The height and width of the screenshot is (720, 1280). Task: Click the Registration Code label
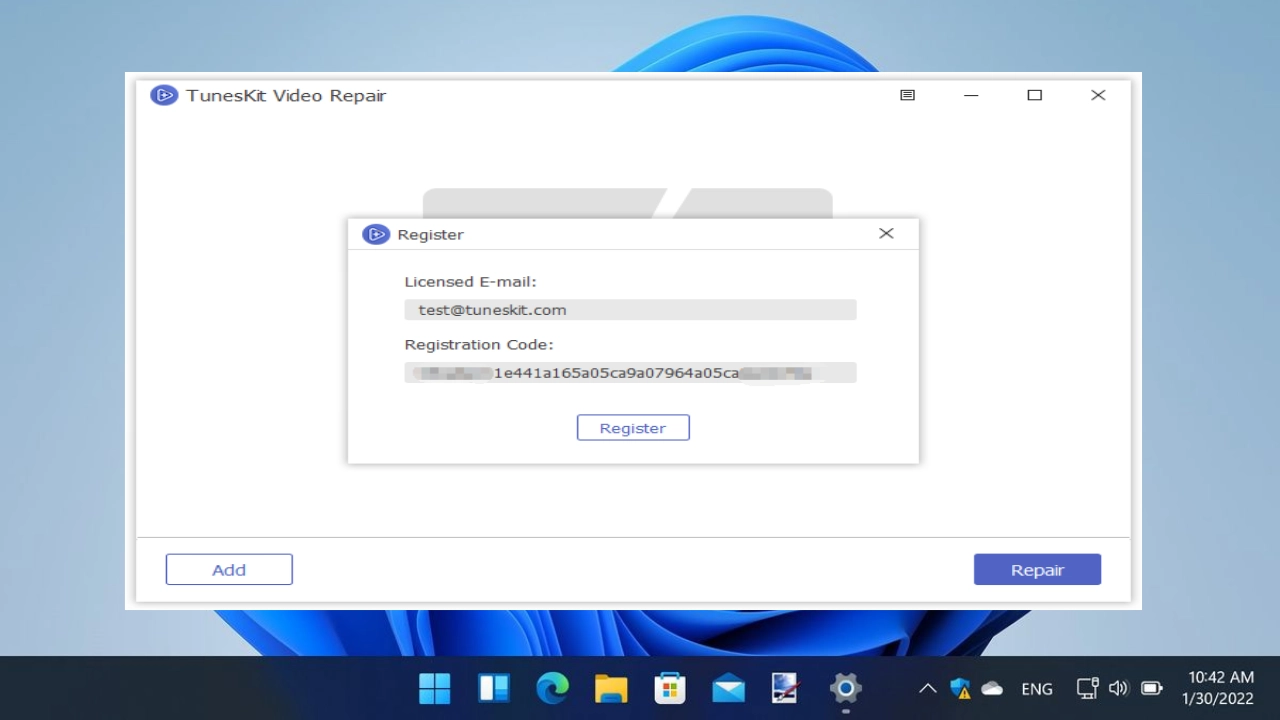[478, 345]
